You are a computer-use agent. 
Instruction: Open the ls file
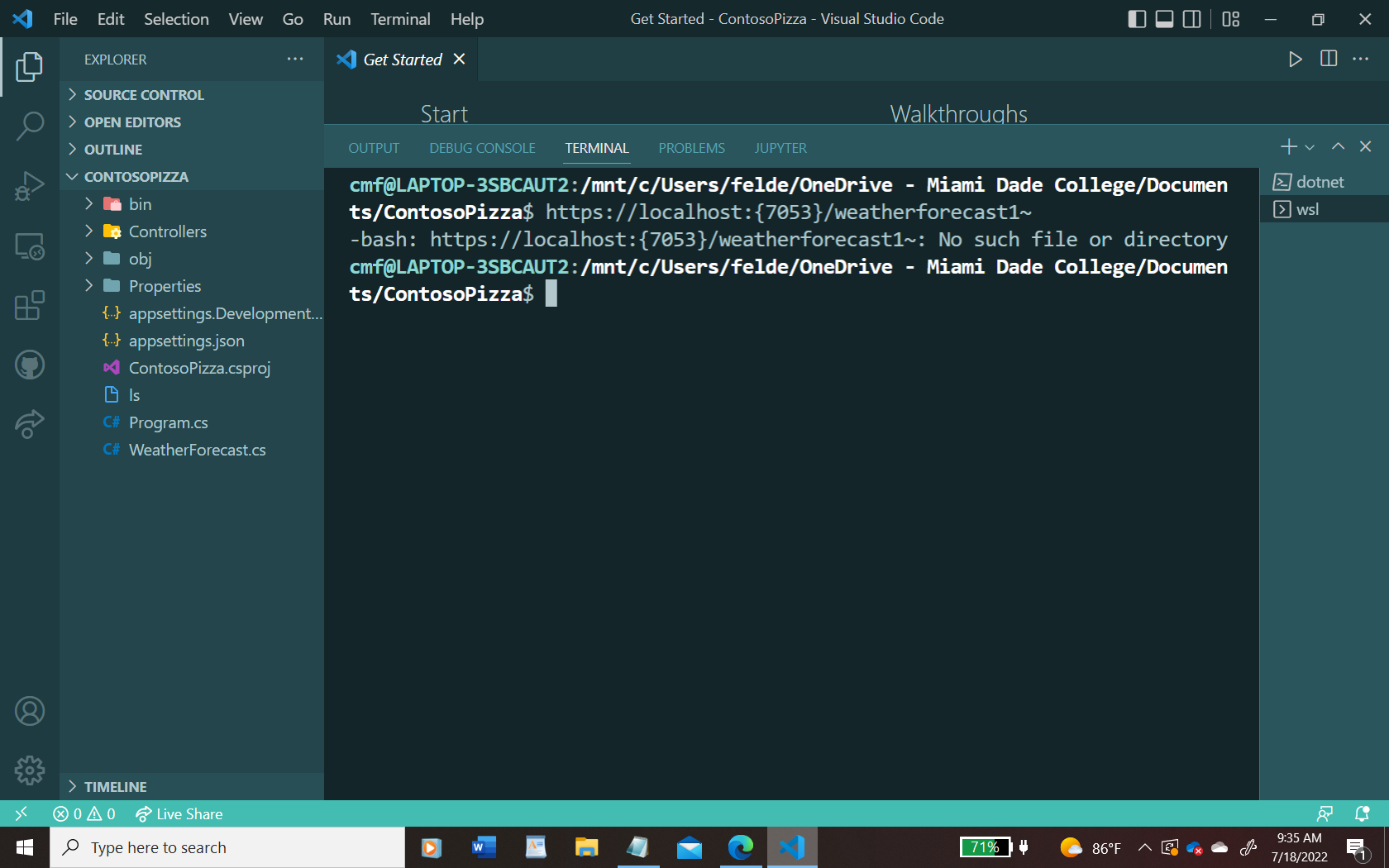[192, 395]
